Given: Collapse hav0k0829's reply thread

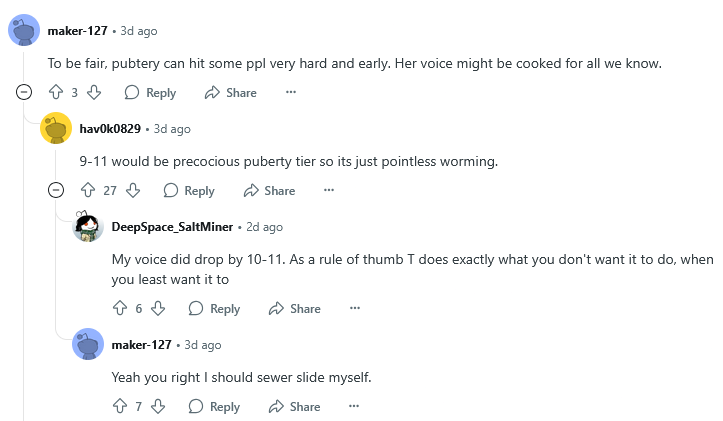Looking at the screenshot, I should coord(56,191).
